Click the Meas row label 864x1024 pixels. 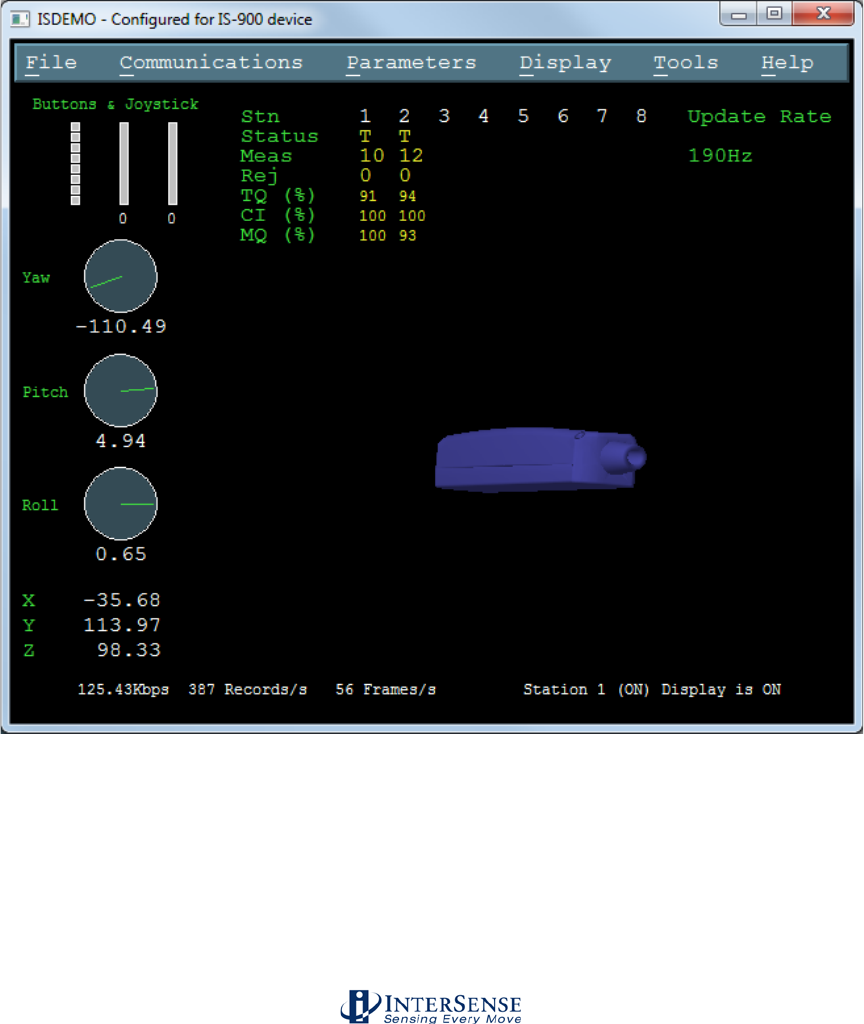(266, 155)
